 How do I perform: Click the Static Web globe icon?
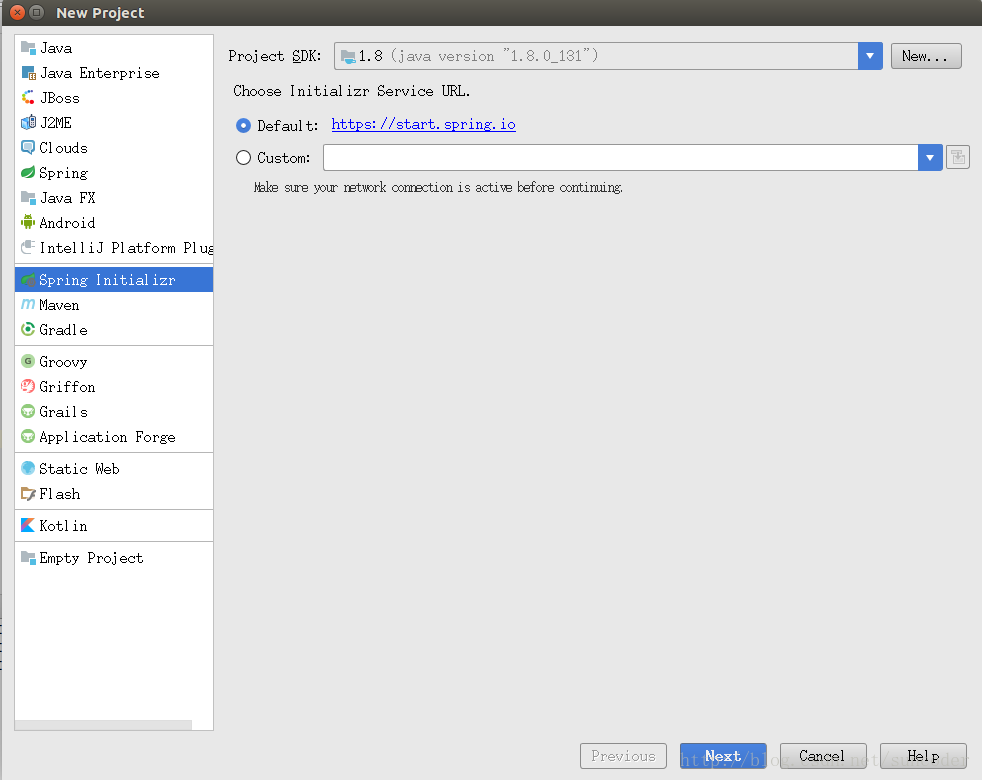(28, 469)
